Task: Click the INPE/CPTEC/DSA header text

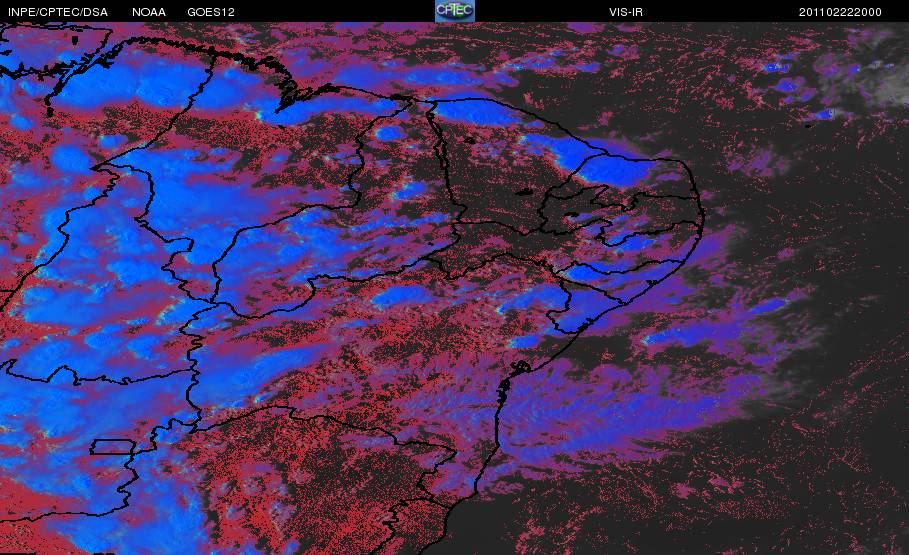Action: (x=58, y=12)
